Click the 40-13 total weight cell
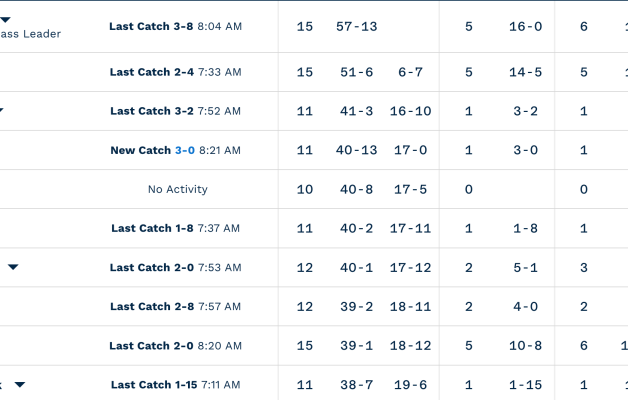The width and height of the screenshot is (628, 400). tap(357, 150)
